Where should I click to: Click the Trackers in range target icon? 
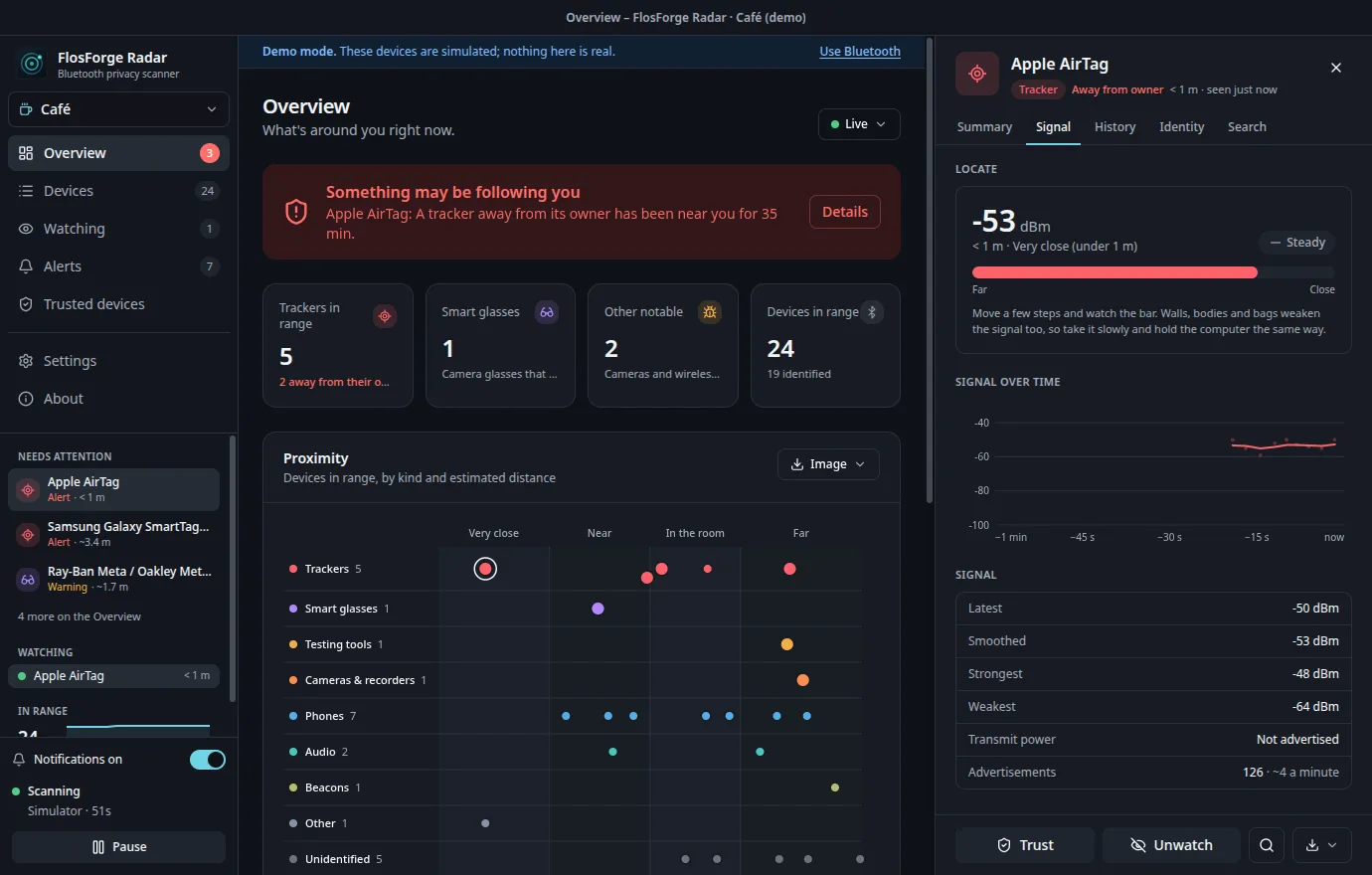[385, 316]
